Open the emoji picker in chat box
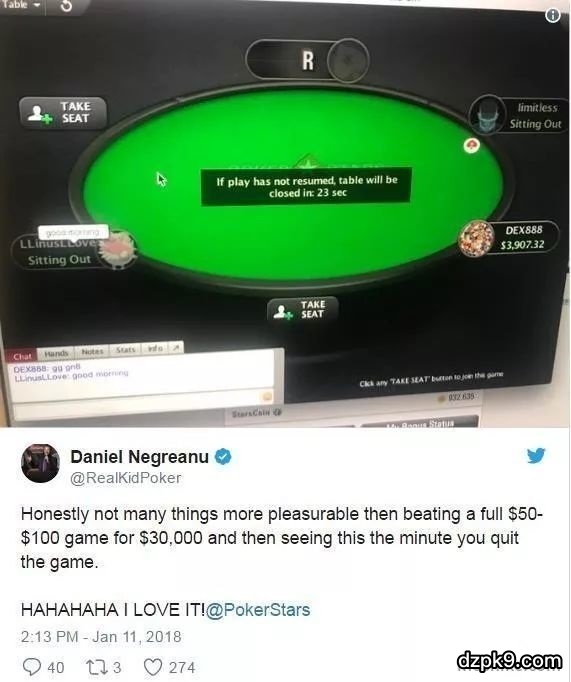Screen dimensions: 571x682 click(x=267, y=396)
